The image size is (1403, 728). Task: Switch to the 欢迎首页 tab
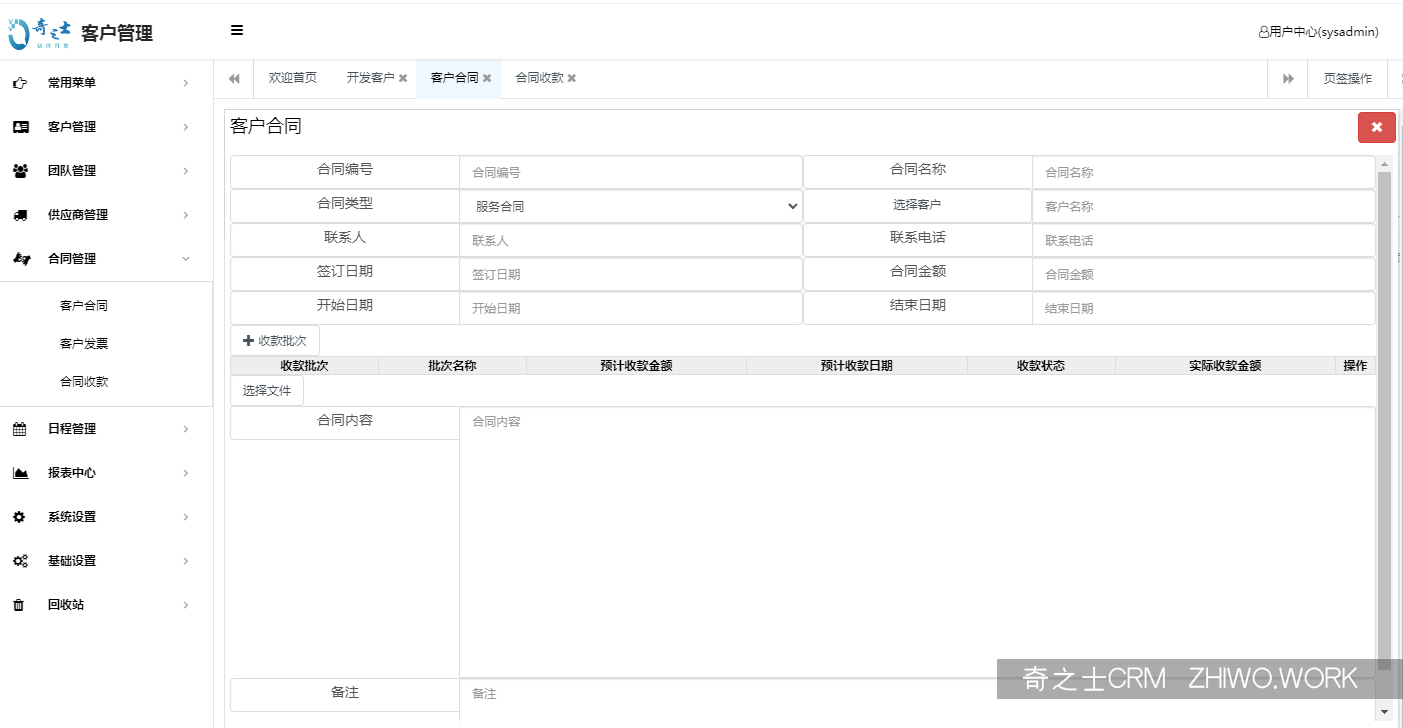pyautogui.click(x=292, y=77)
